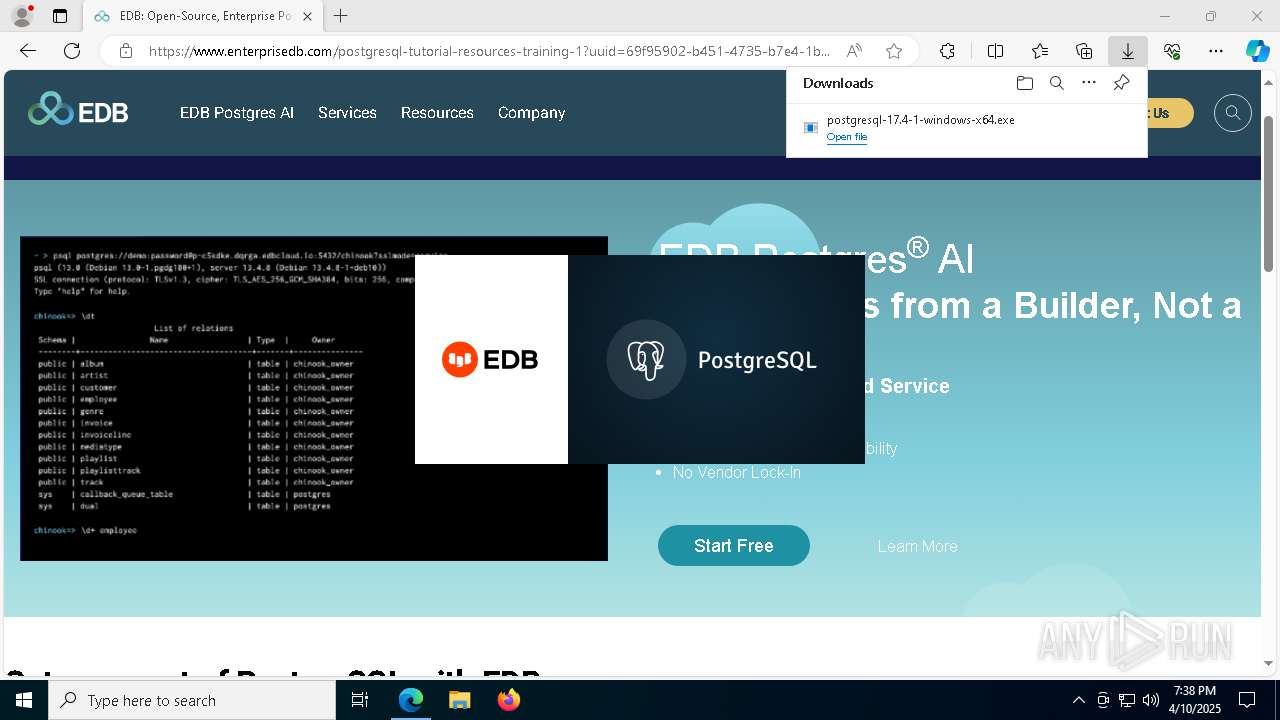1280x720 pixels.
Task: Open volume control in system tray
Action: click(x=1151, y=700)
